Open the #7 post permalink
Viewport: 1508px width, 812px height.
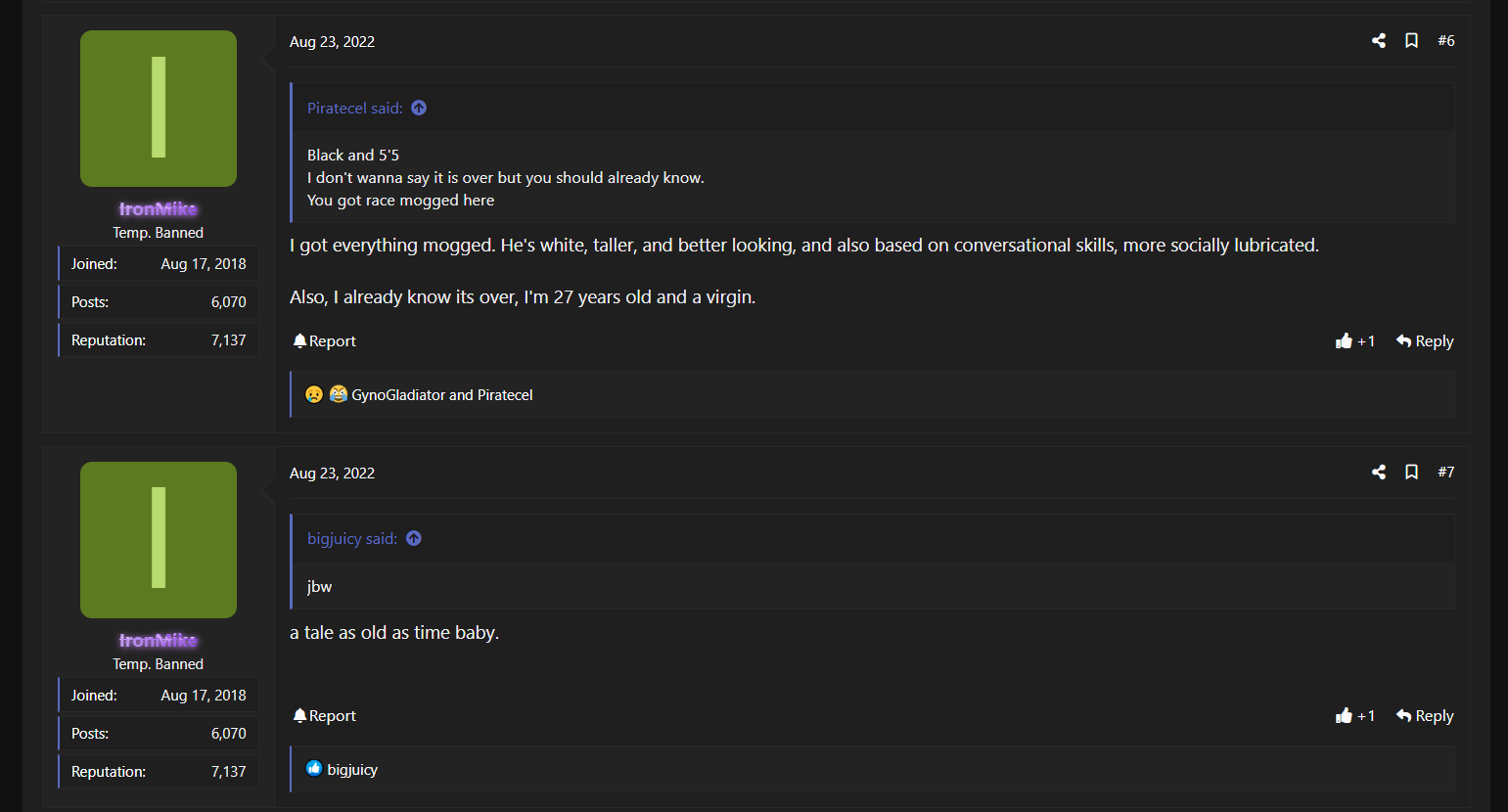tap(1445, 473)
